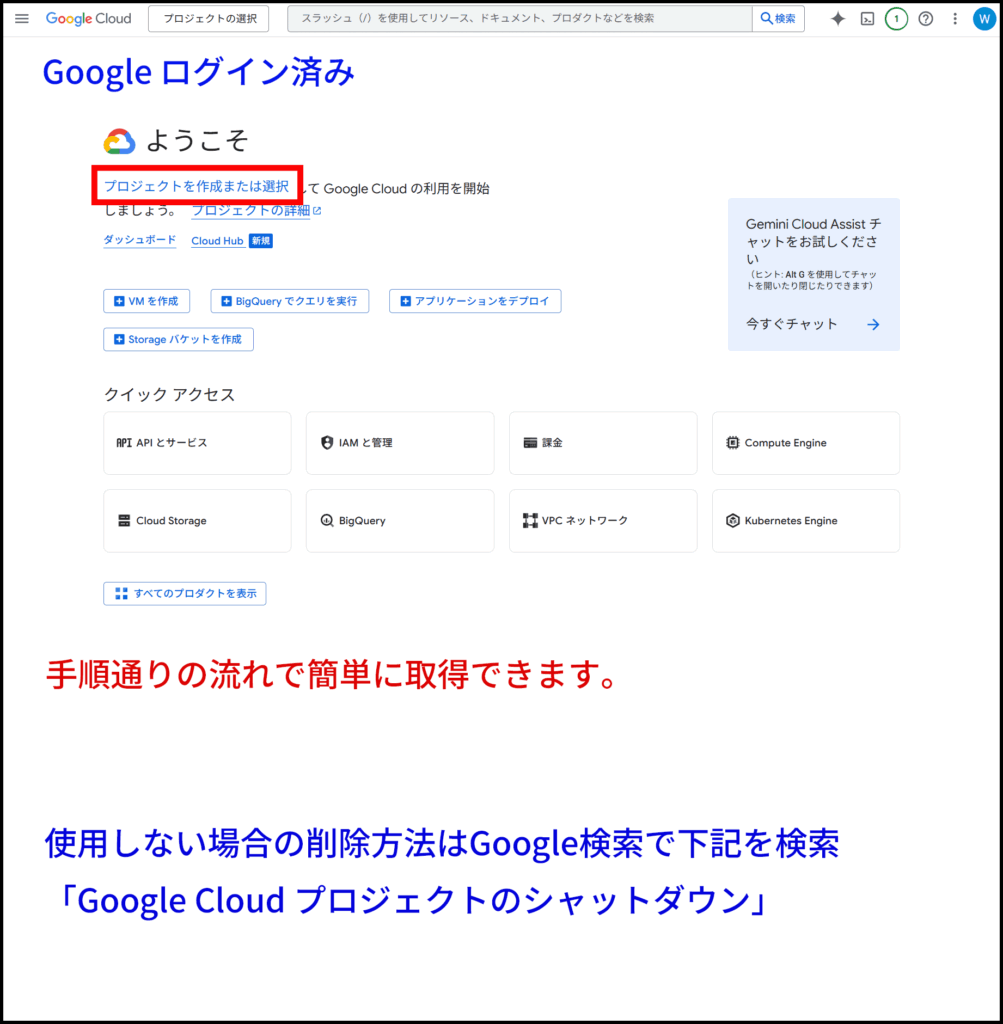Open プロジェクトの詳細 external link
This screenshot has height=1024, width=1003.
point(257,210)
